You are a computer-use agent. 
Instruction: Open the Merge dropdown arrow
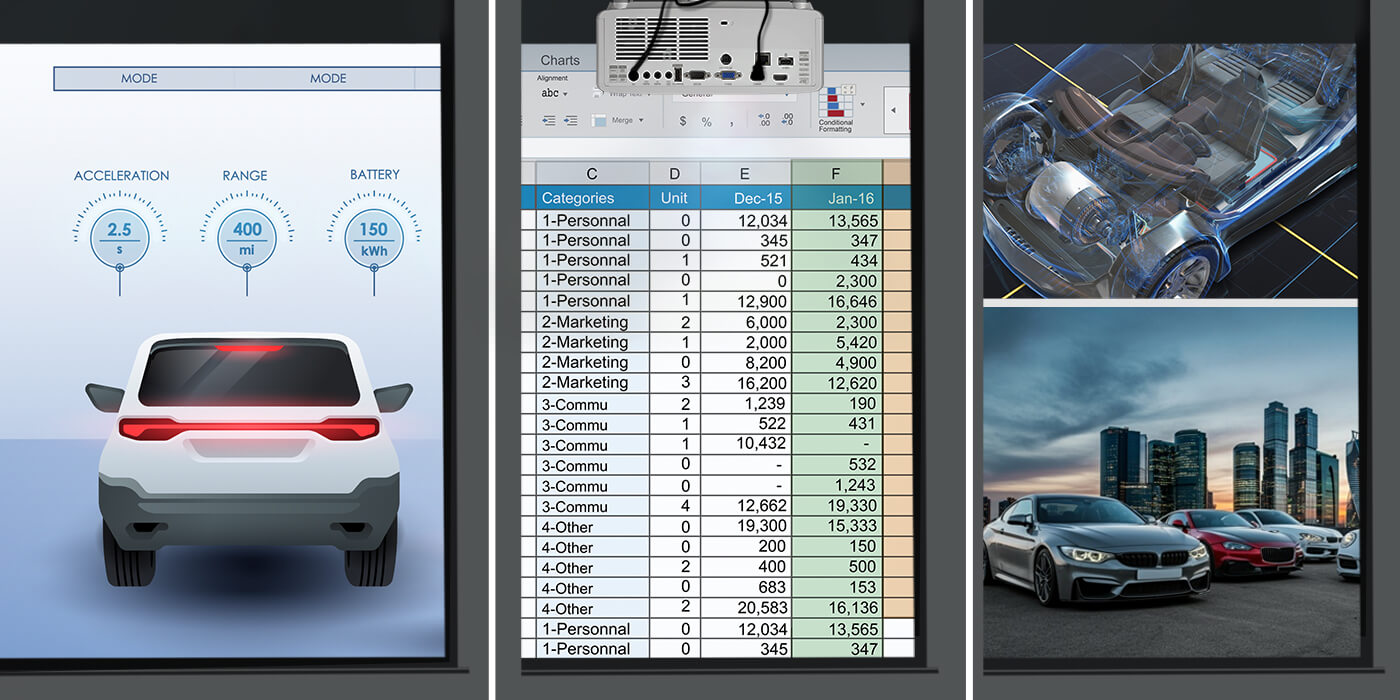pyautogui.click(x=641, y=121)
